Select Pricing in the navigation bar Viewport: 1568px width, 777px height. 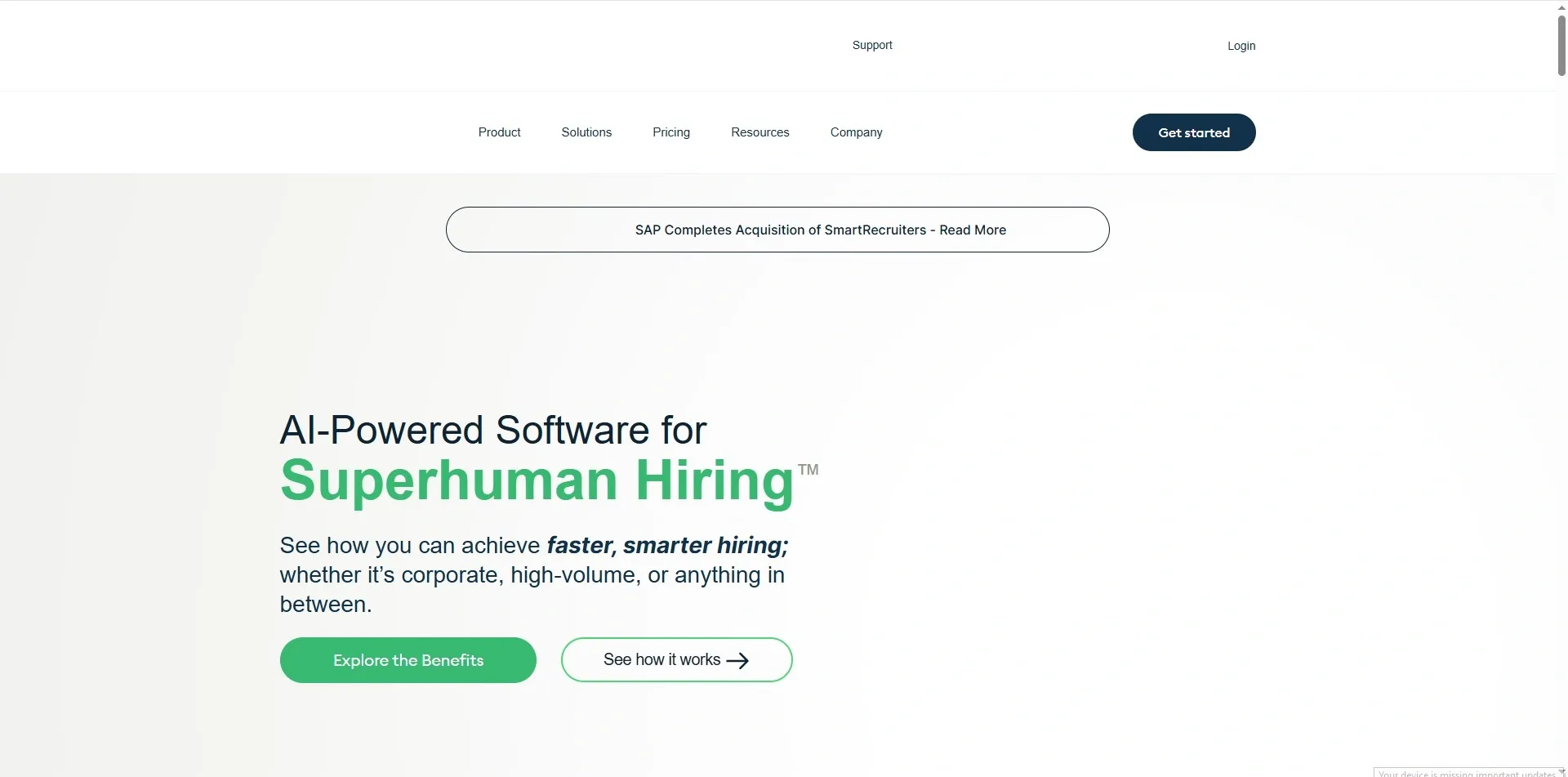pos(671,132)
